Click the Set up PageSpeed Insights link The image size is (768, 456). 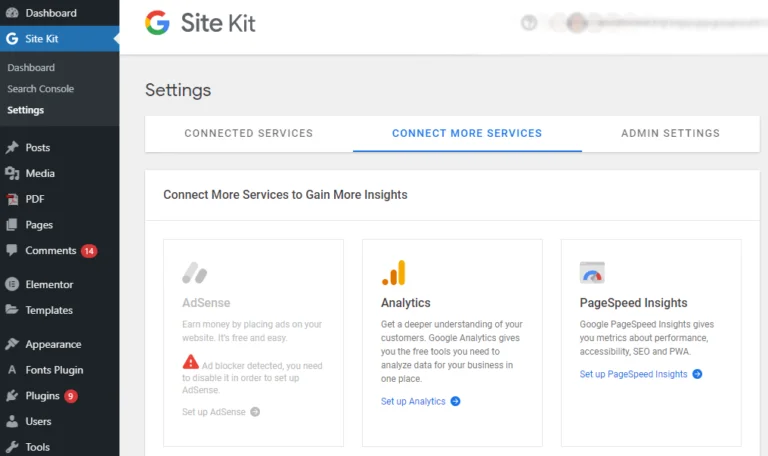pos(634,374)
